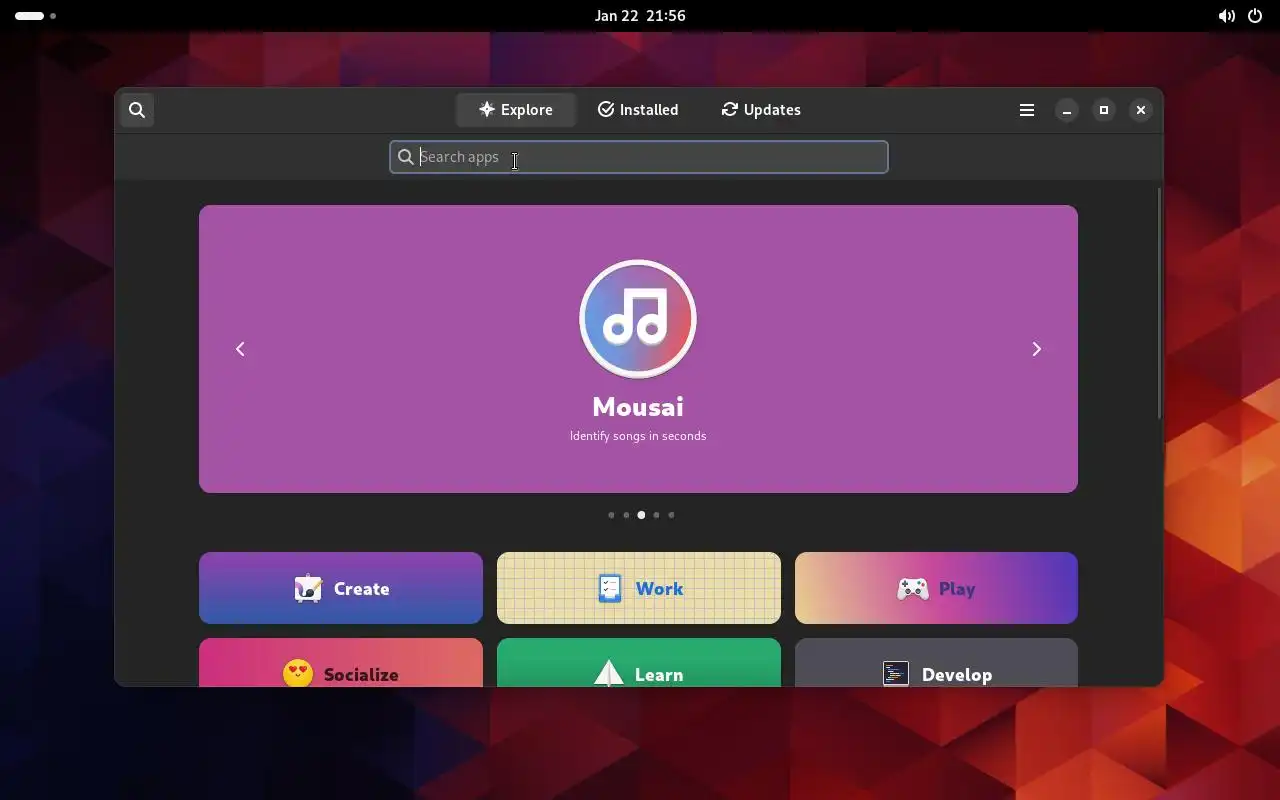Open the Mousai featured title
Image resolution: width=1280 pixels, height=800 pixels.
coord(638,407)
